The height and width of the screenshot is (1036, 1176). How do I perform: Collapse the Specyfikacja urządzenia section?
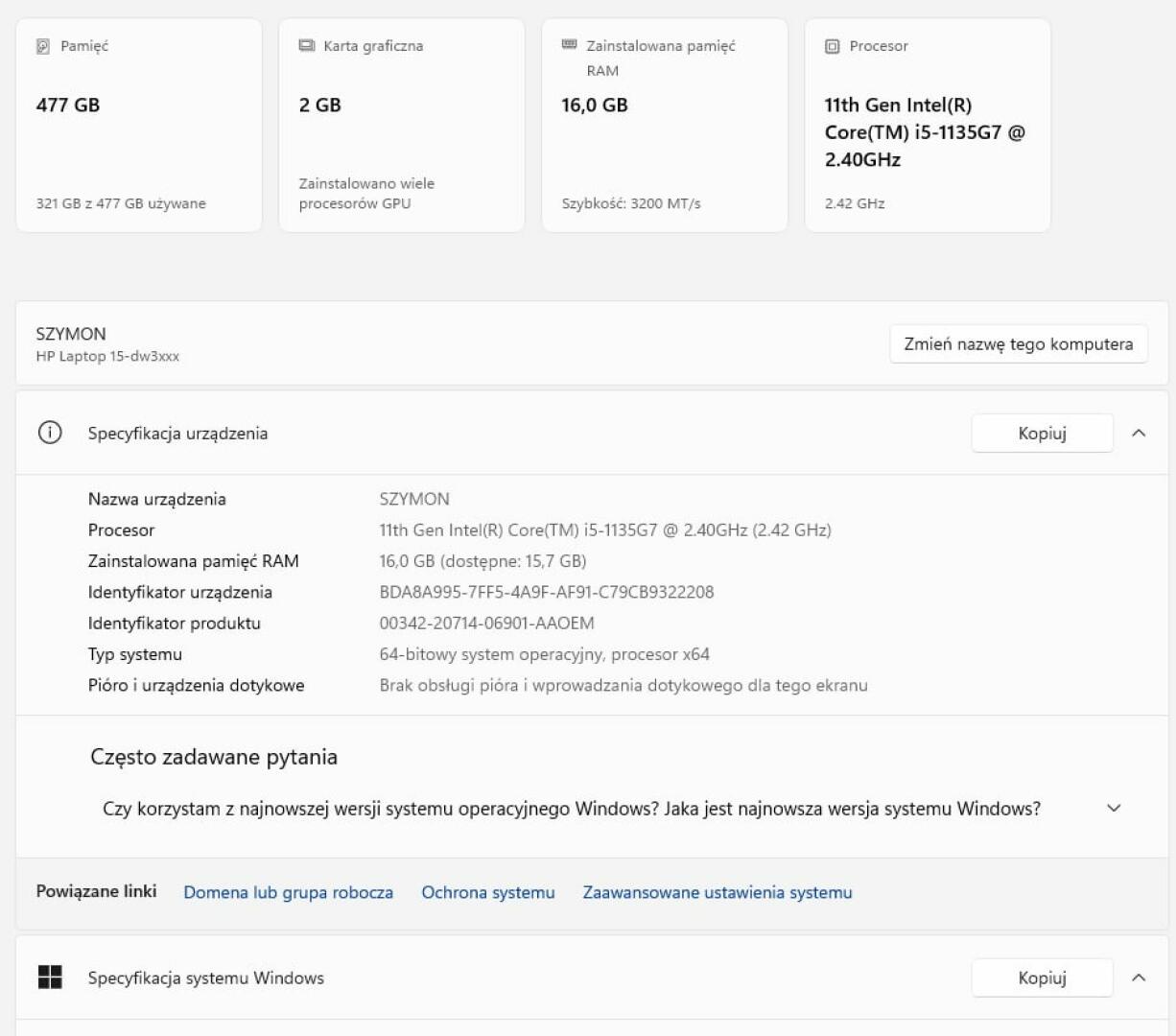[1139, 433]
